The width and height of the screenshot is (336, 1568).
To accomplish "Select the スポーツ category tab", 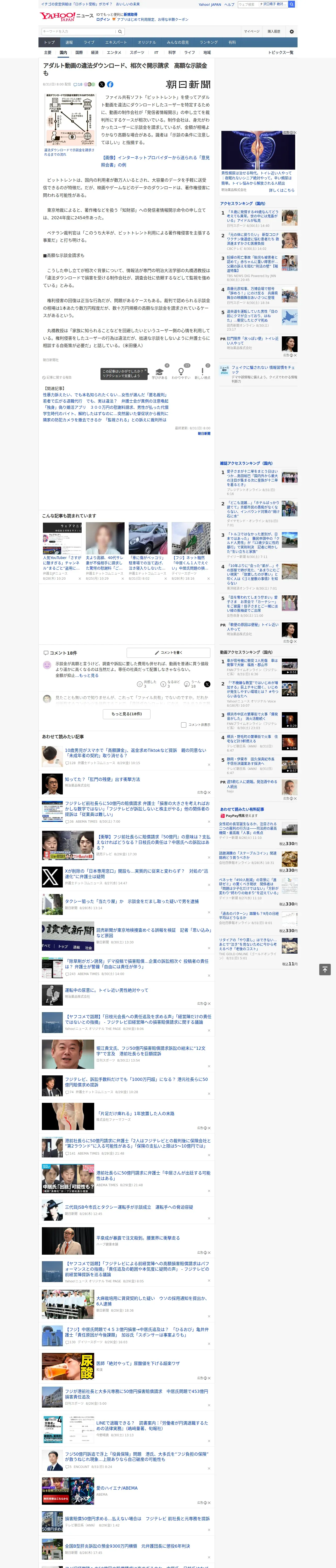I will 137,52.
